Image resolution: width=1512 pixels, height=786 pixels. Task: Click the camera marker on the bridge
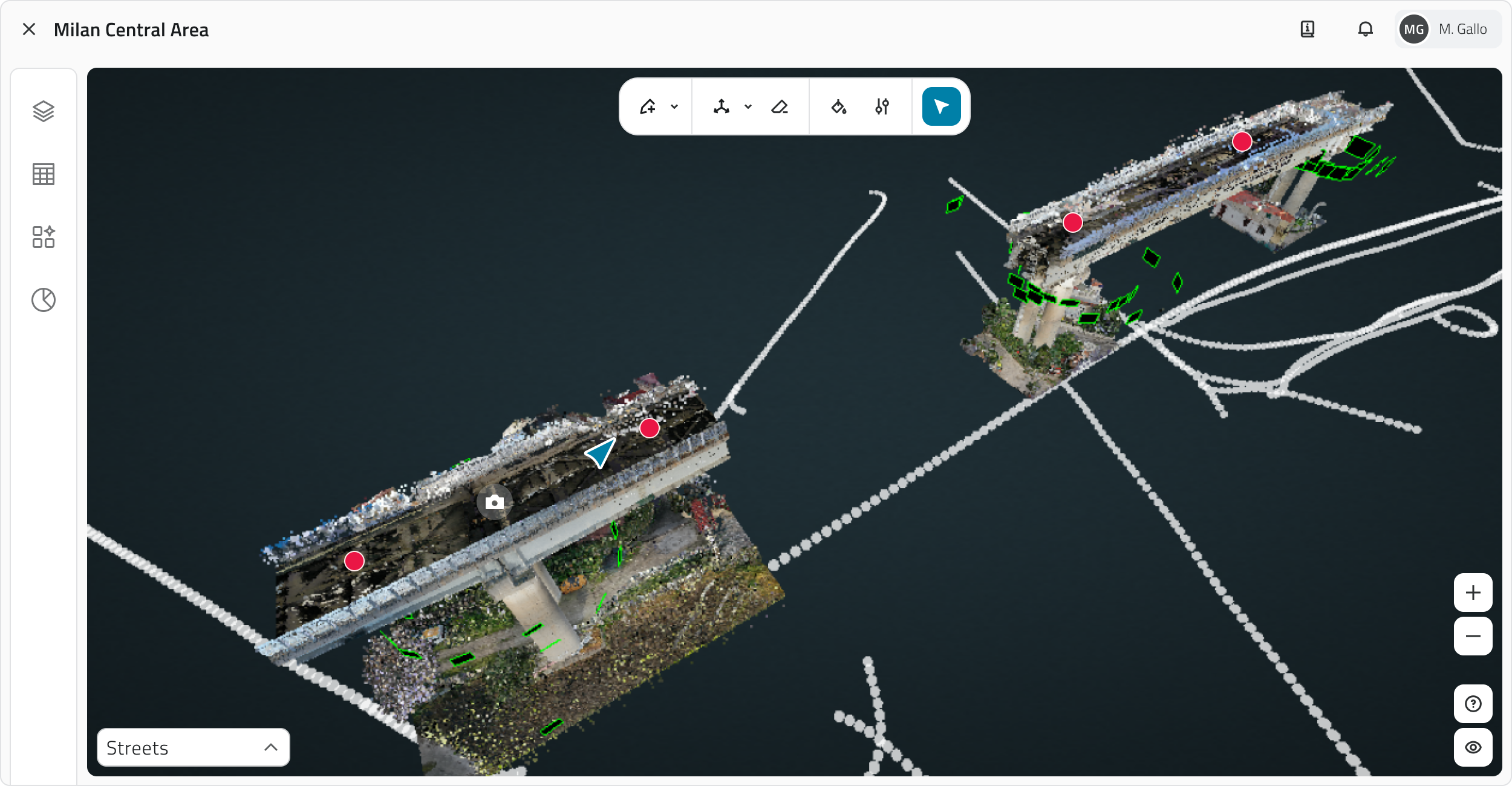pos(495,502)
